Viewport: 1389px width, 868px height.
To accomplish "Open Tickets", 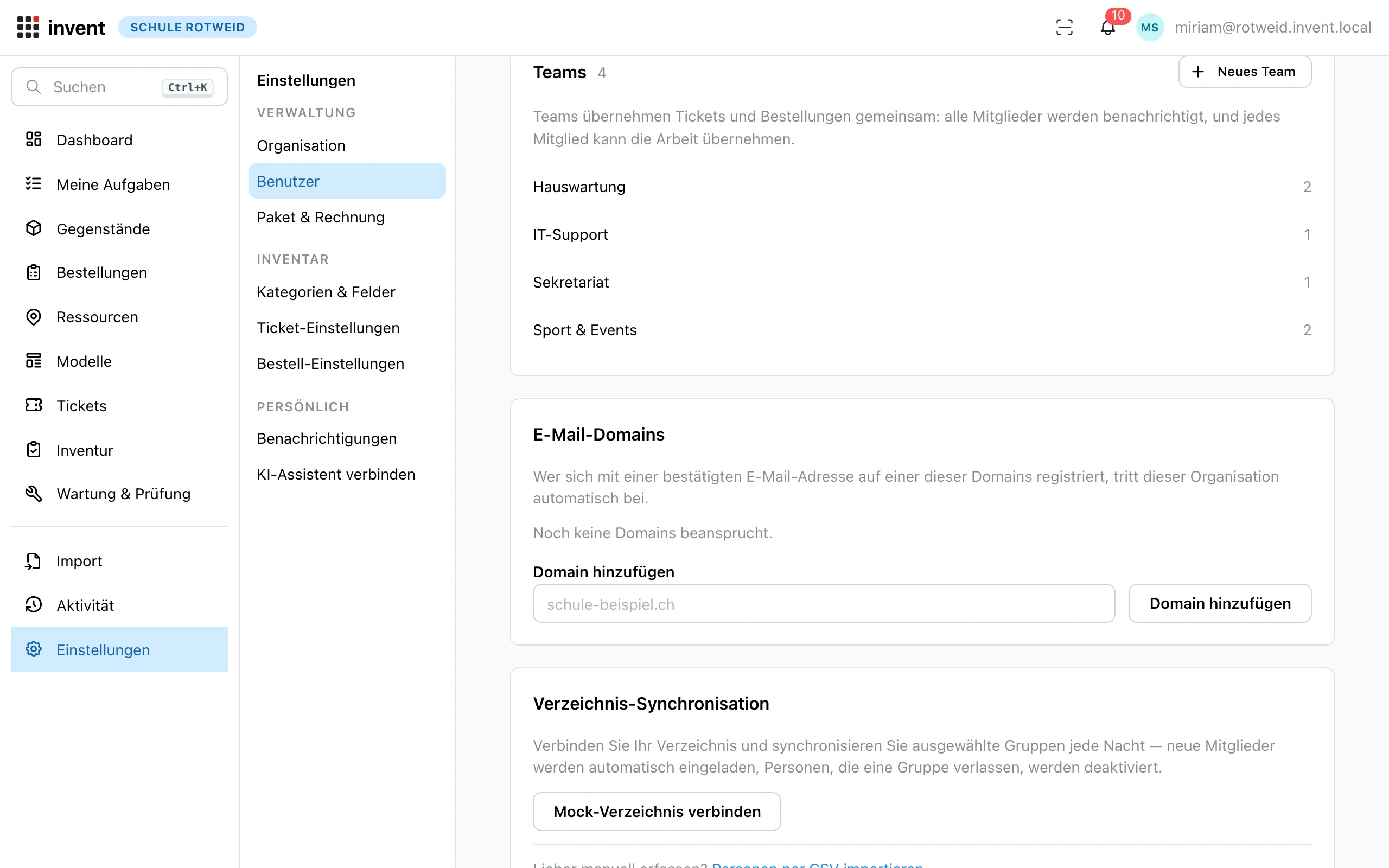I will click(119, 405).
